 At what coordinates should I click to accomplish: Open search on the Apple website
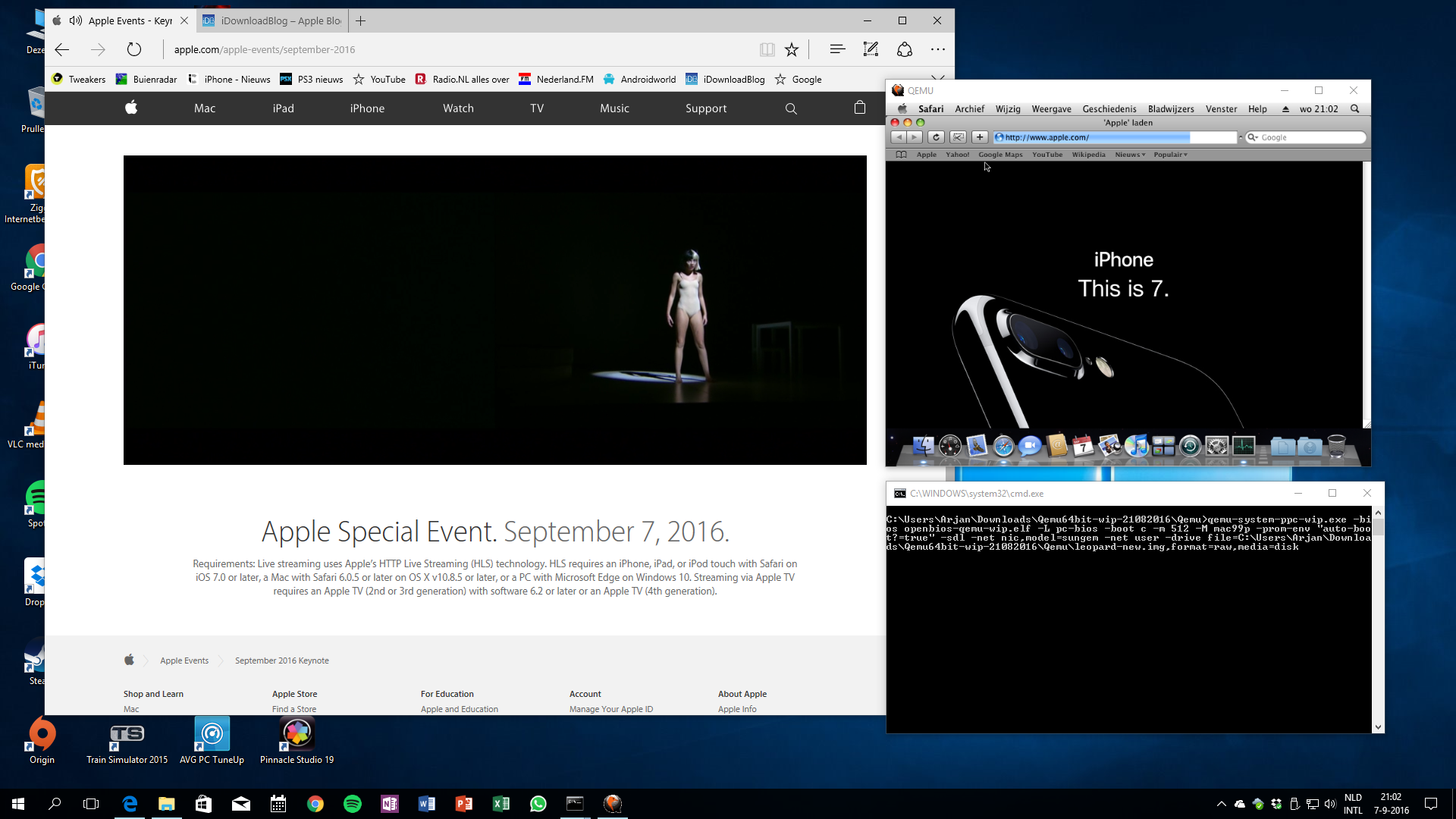click(x=791, y=108)
